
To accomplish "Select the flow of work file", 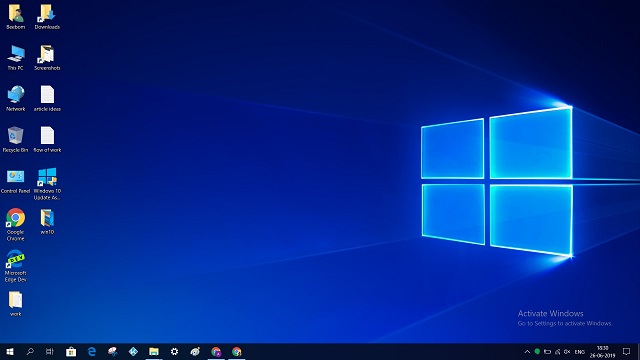I will tap(47, 139).
